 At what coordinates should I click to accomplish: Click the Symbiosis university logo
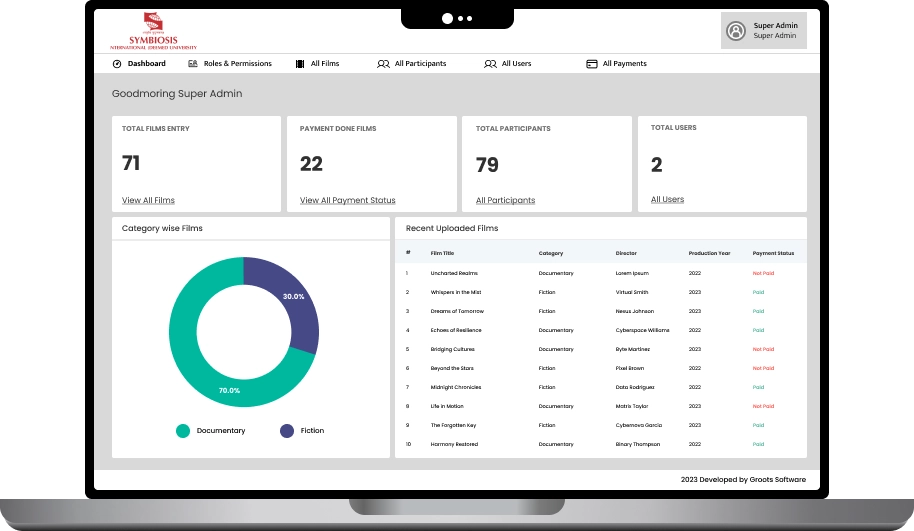(153, 31)
